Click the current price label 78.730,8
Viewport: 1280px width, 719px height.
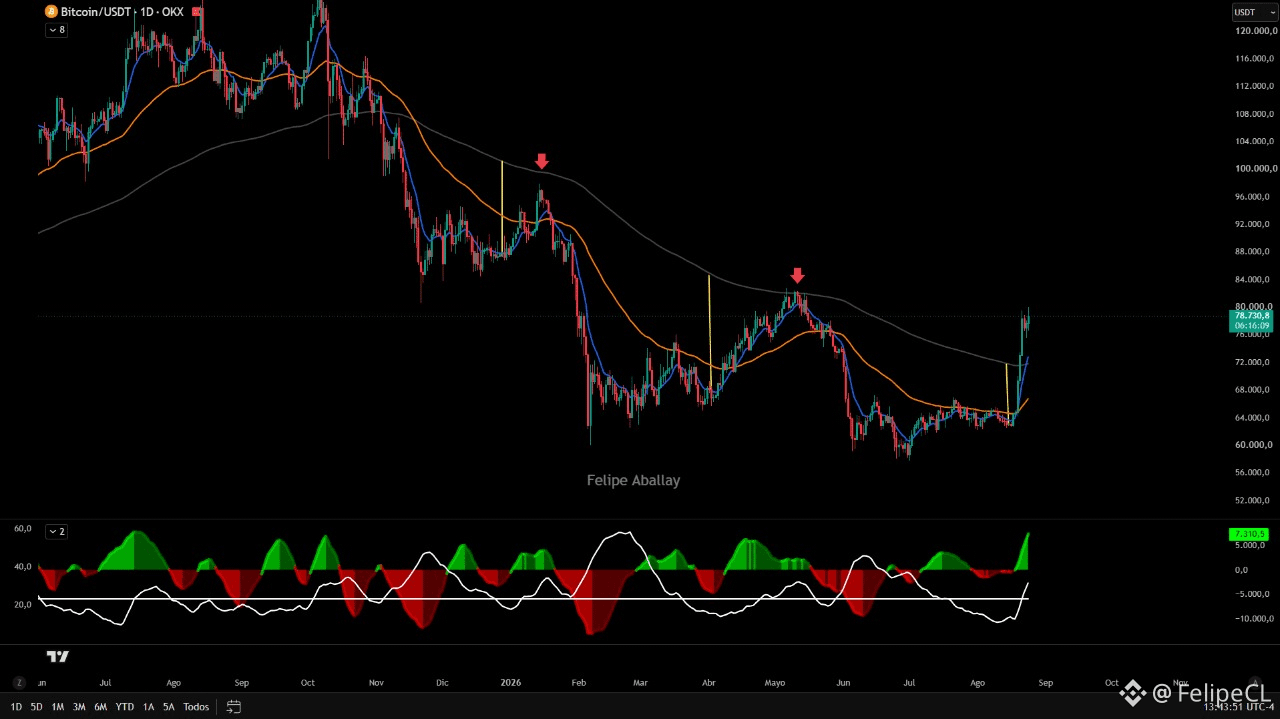tap(1252, 320)
